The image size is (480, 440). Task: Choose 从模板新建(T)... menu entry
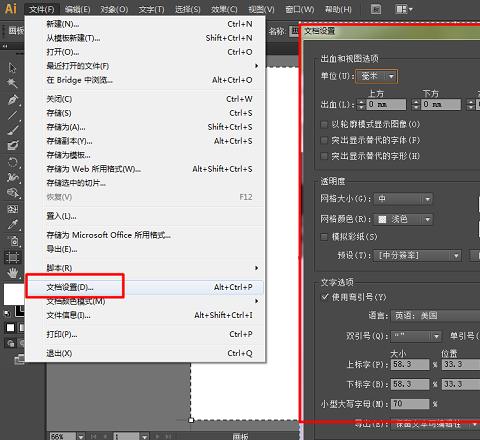pyautogui.click(x=145, y=38)
